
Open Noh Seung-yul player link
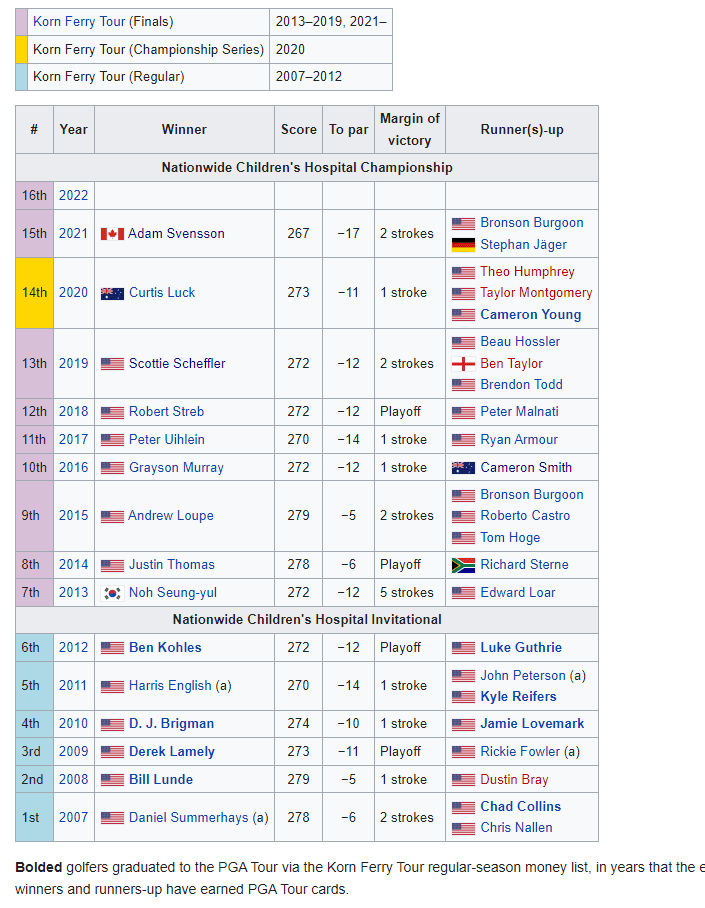point(173,592)
